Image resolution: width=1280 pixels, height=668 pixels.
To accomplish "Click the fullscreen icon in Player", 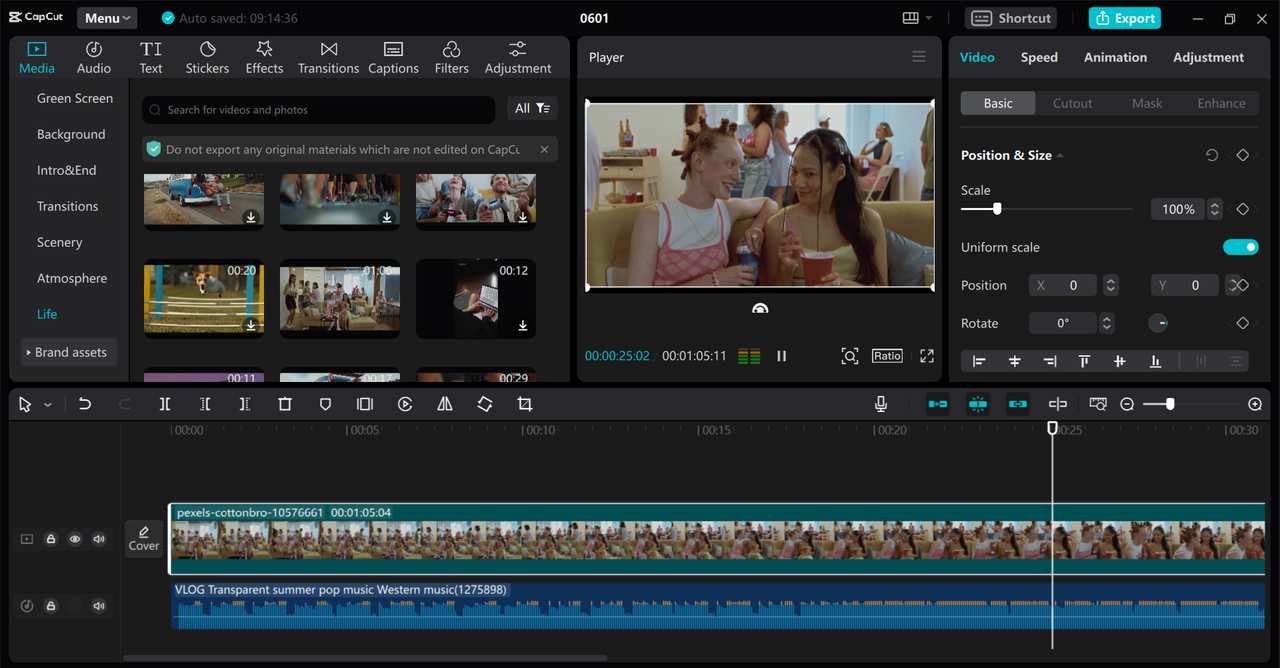I will 927,356.
